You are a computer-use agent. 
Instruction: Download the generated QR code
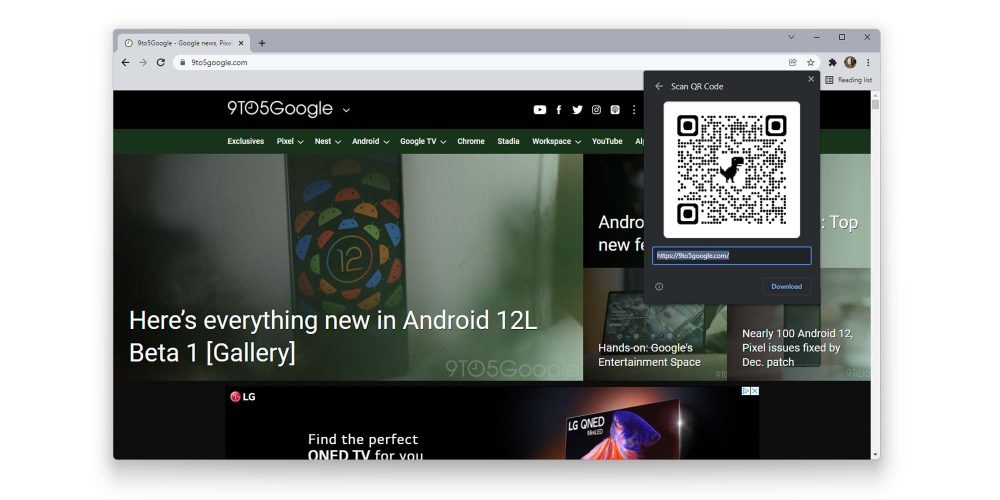coord(786,287)
